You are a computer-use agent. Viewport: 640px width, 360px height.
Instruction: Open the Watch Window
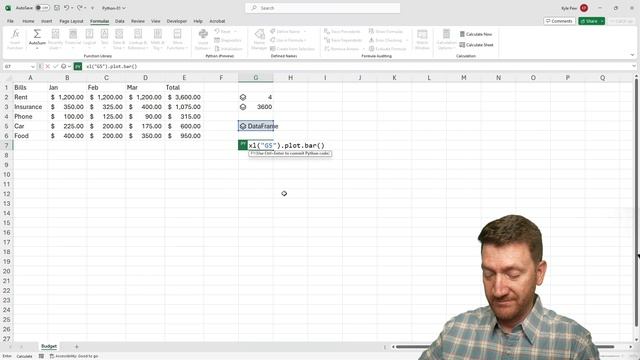click(x=422, y=40)
